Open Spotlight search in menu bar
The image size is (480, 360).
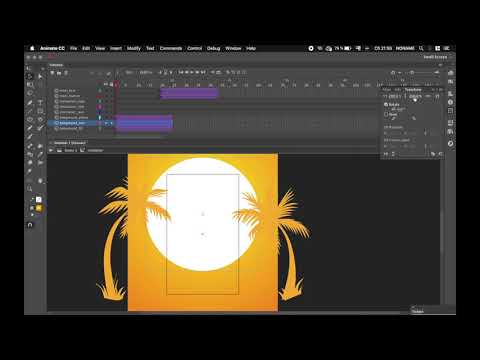point(421,48)
